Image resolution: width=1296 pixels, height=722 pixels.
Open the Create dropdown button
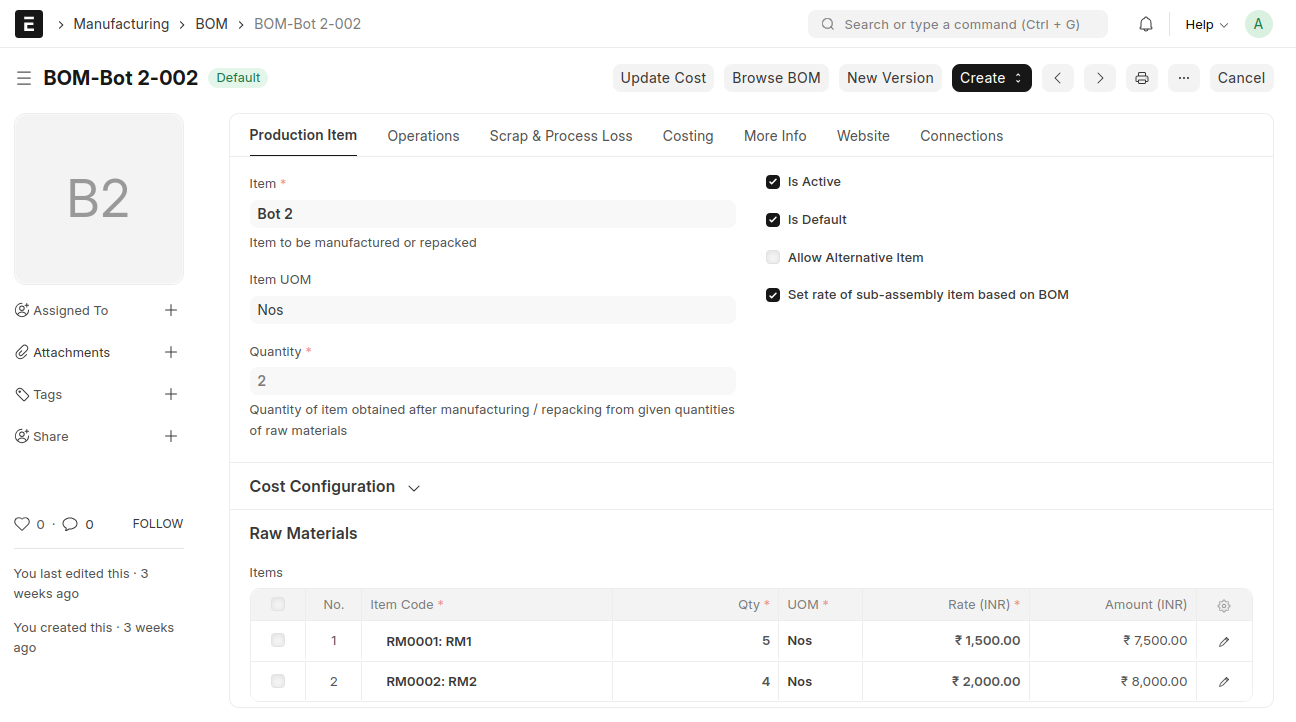tap(991, 78)
